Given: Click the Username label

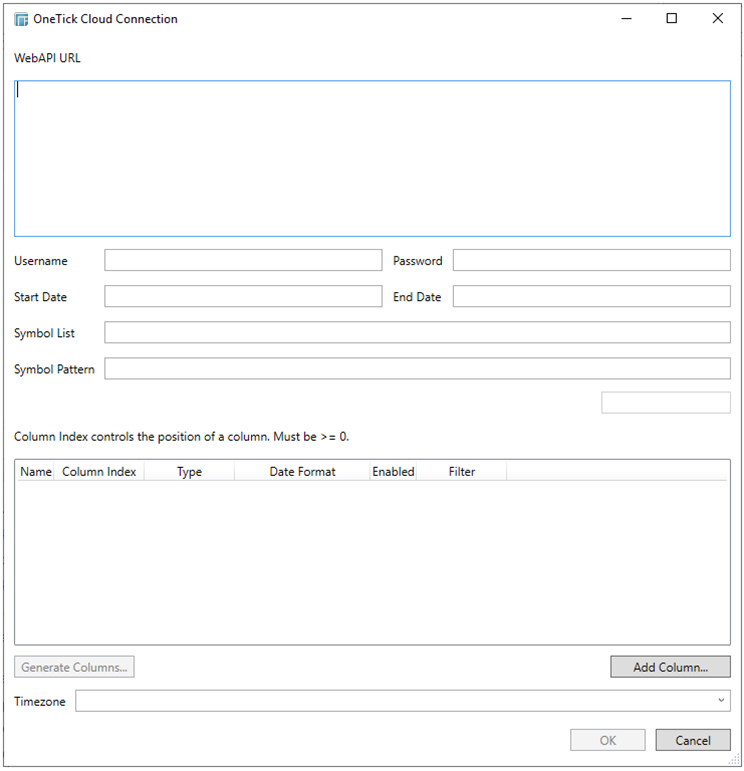Looking at the screenshot, I should 41,261.
